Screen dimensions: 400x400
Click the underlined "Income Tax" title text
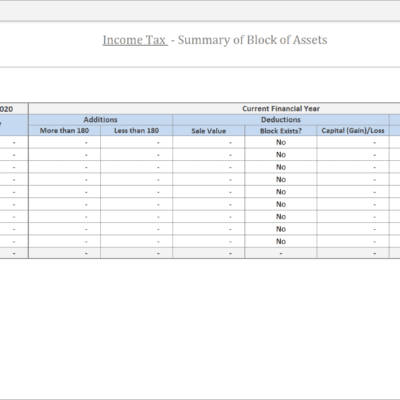point(135,40)
